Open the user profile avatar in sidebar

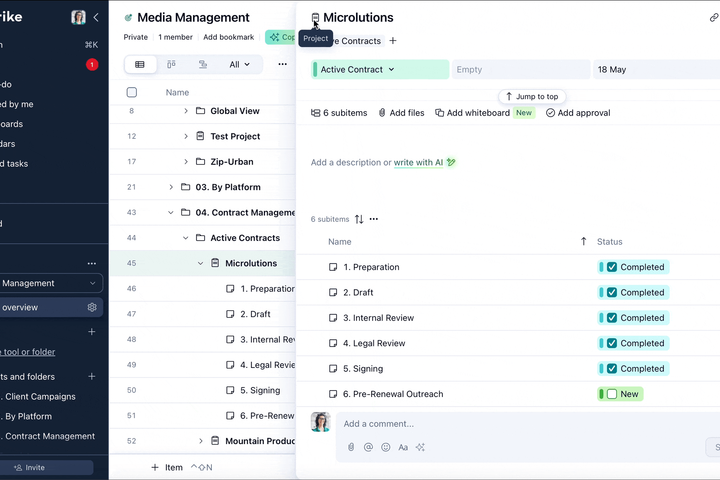pyautogui.click(x=79, y=17)
